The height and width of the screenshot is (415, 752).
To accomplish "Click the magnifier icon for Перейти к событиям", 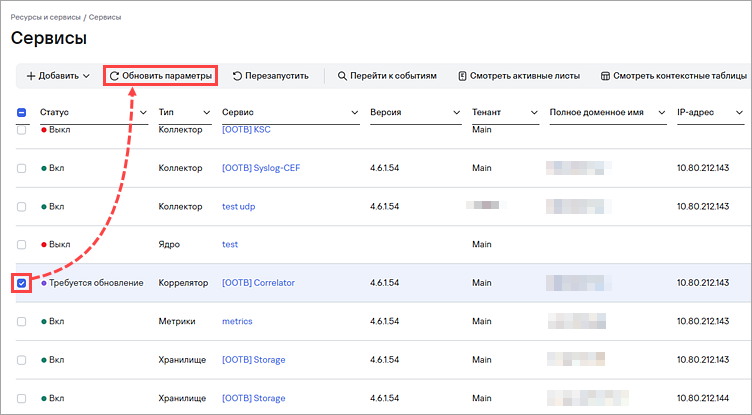I will [342, 76].
